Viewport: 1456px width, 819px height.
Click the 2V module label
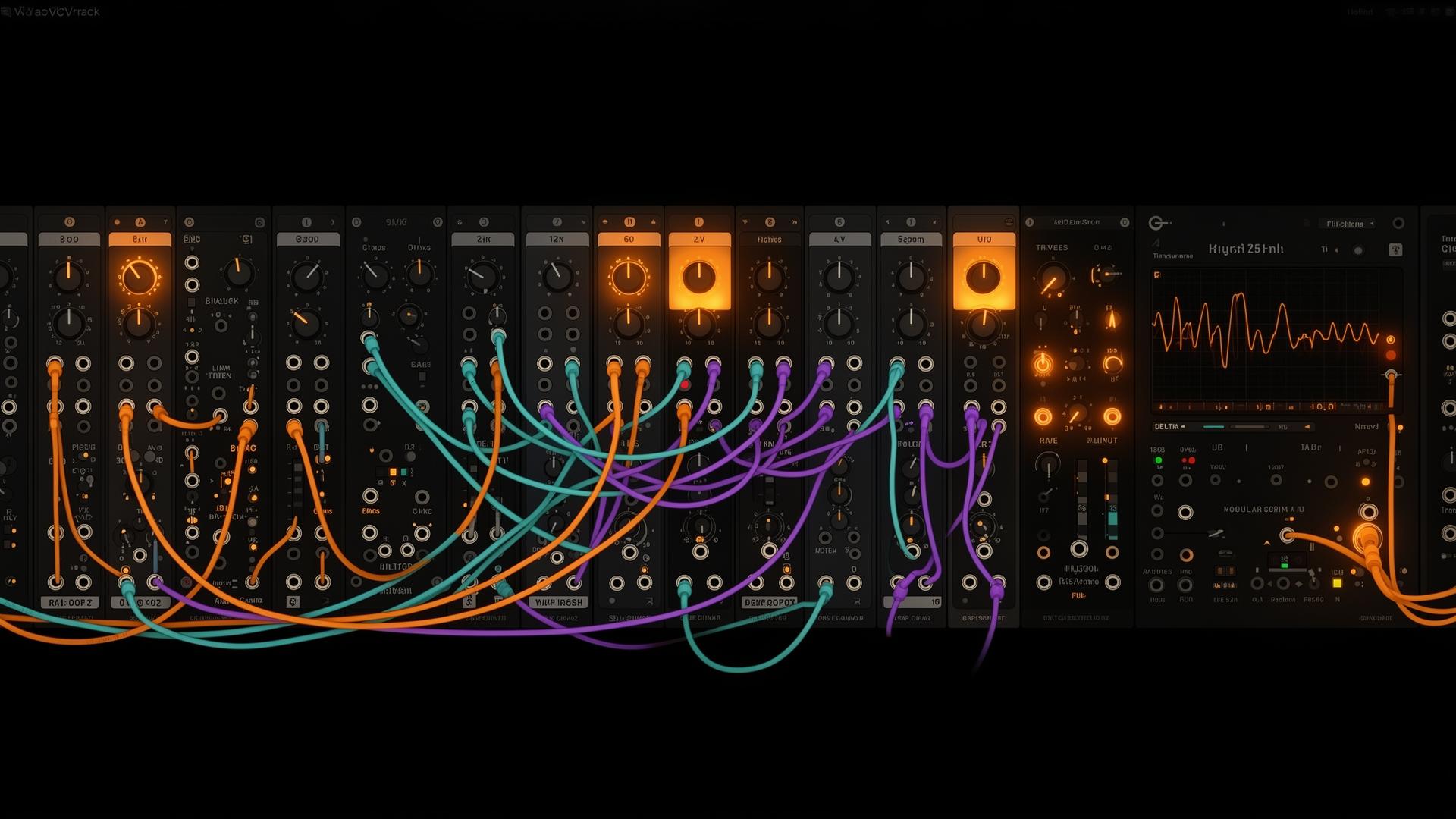[x=699, y=239]
